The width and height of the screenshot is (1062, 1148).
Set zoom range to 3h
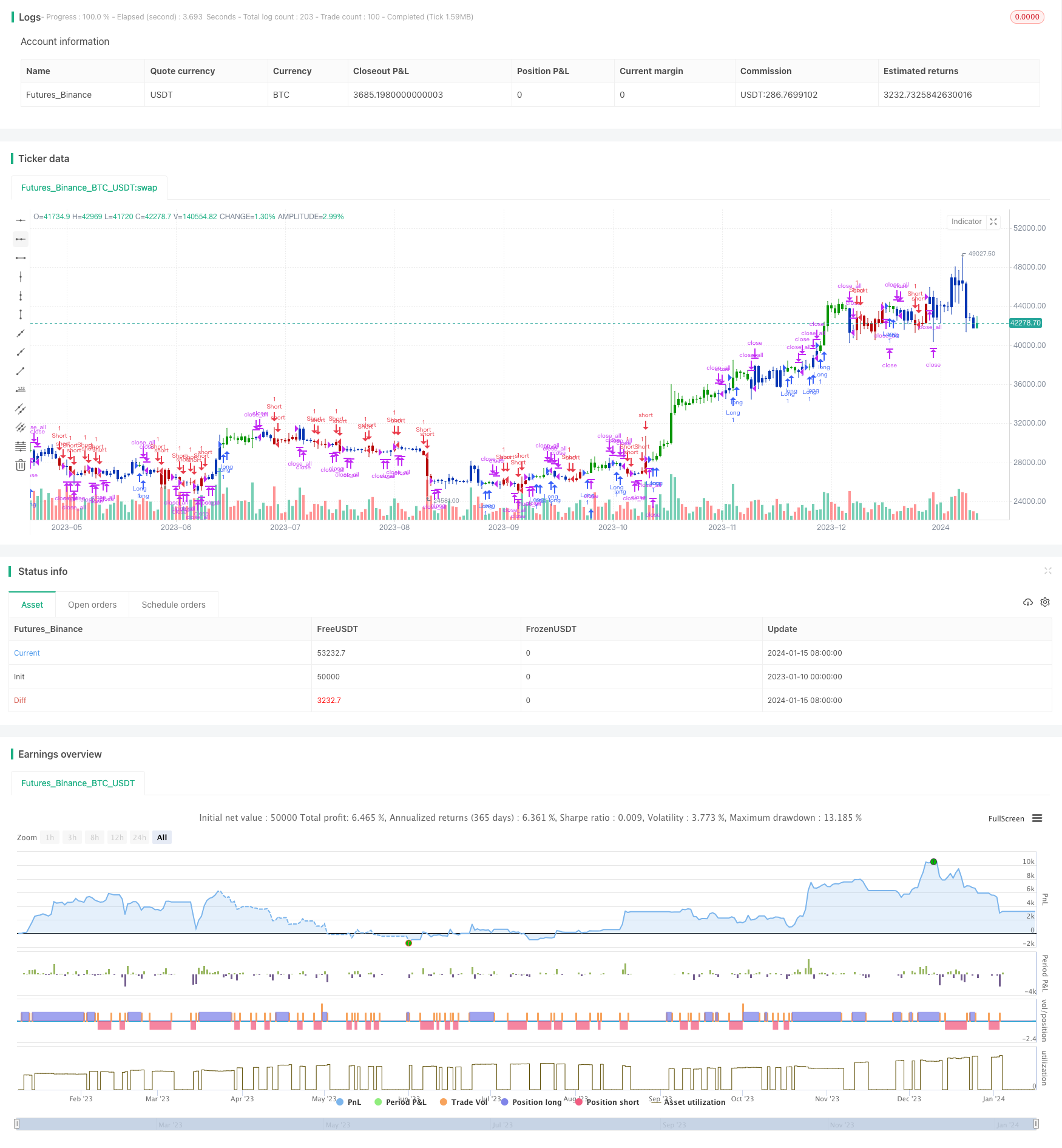pos(72,837)
